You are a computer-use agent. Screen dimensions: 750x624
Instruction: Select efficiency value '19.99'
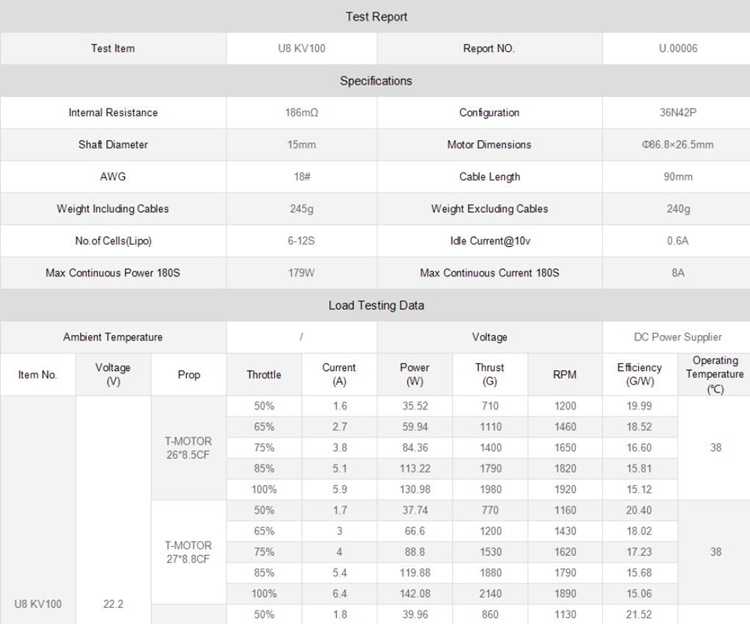tap(639, 406)
